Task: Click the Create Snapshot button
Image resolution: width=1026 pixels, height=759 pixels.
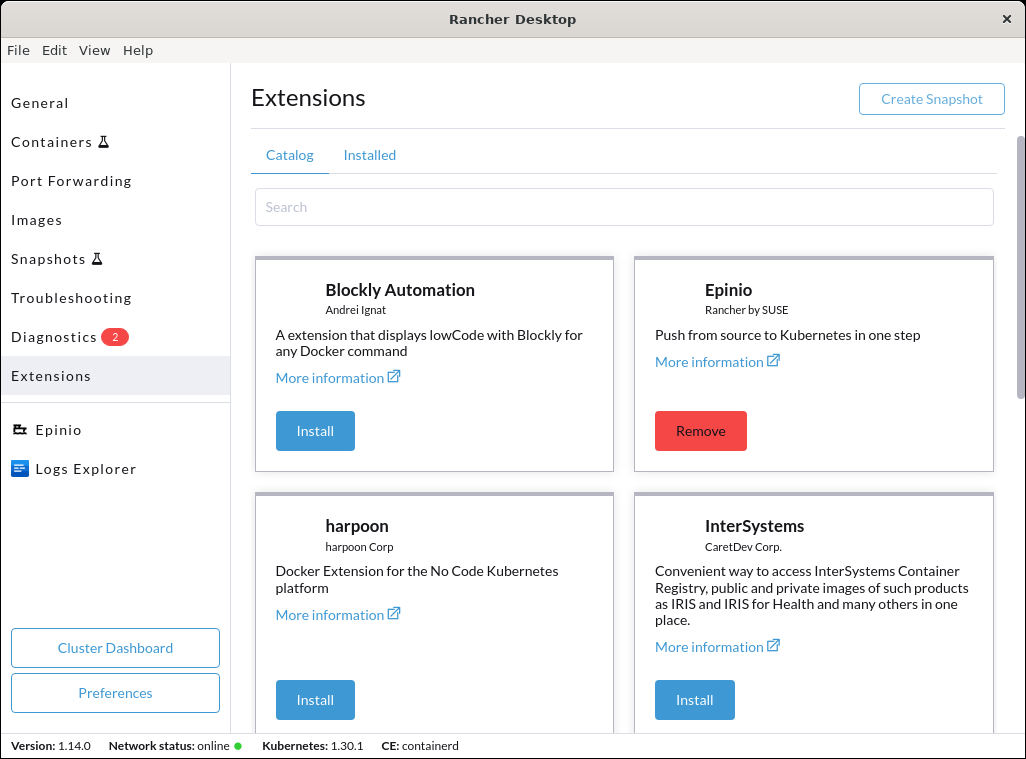Action: pos(932,99)
